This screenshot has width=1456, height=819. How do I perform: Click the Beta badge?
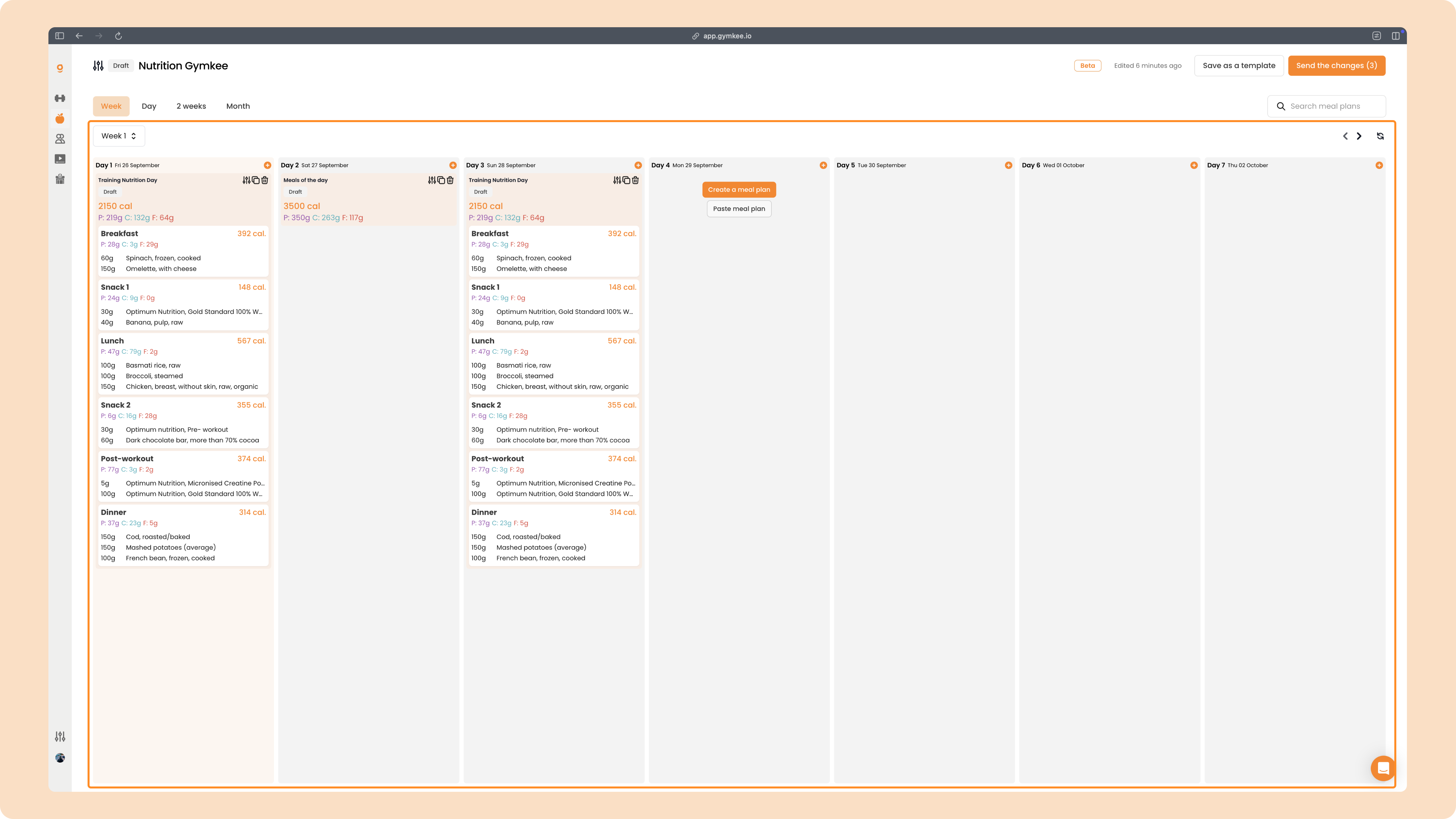point(1088,66)
